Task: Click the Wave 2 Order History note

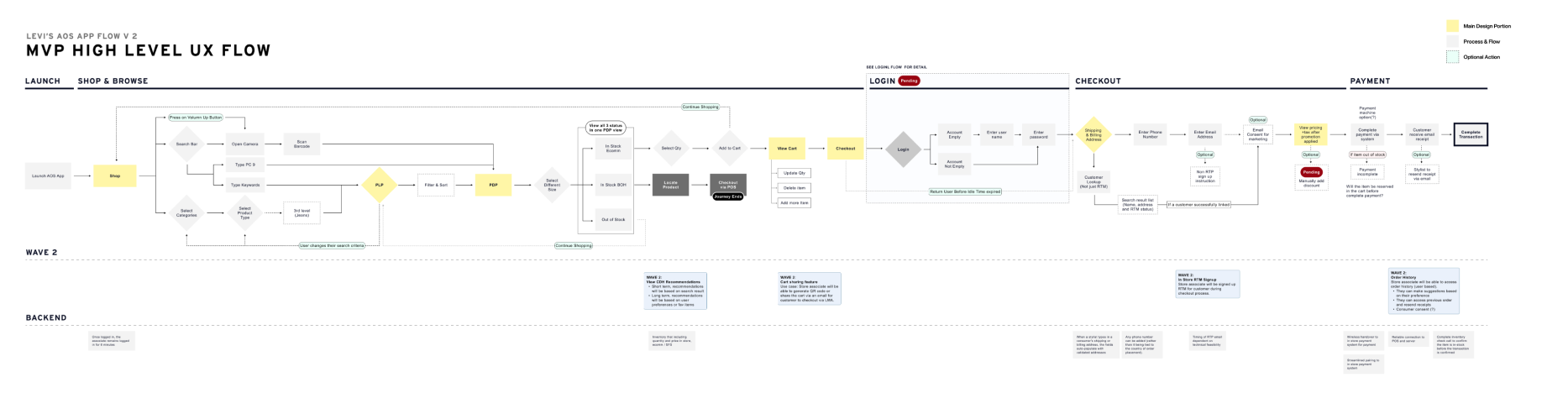Action: pos(1424,291)
